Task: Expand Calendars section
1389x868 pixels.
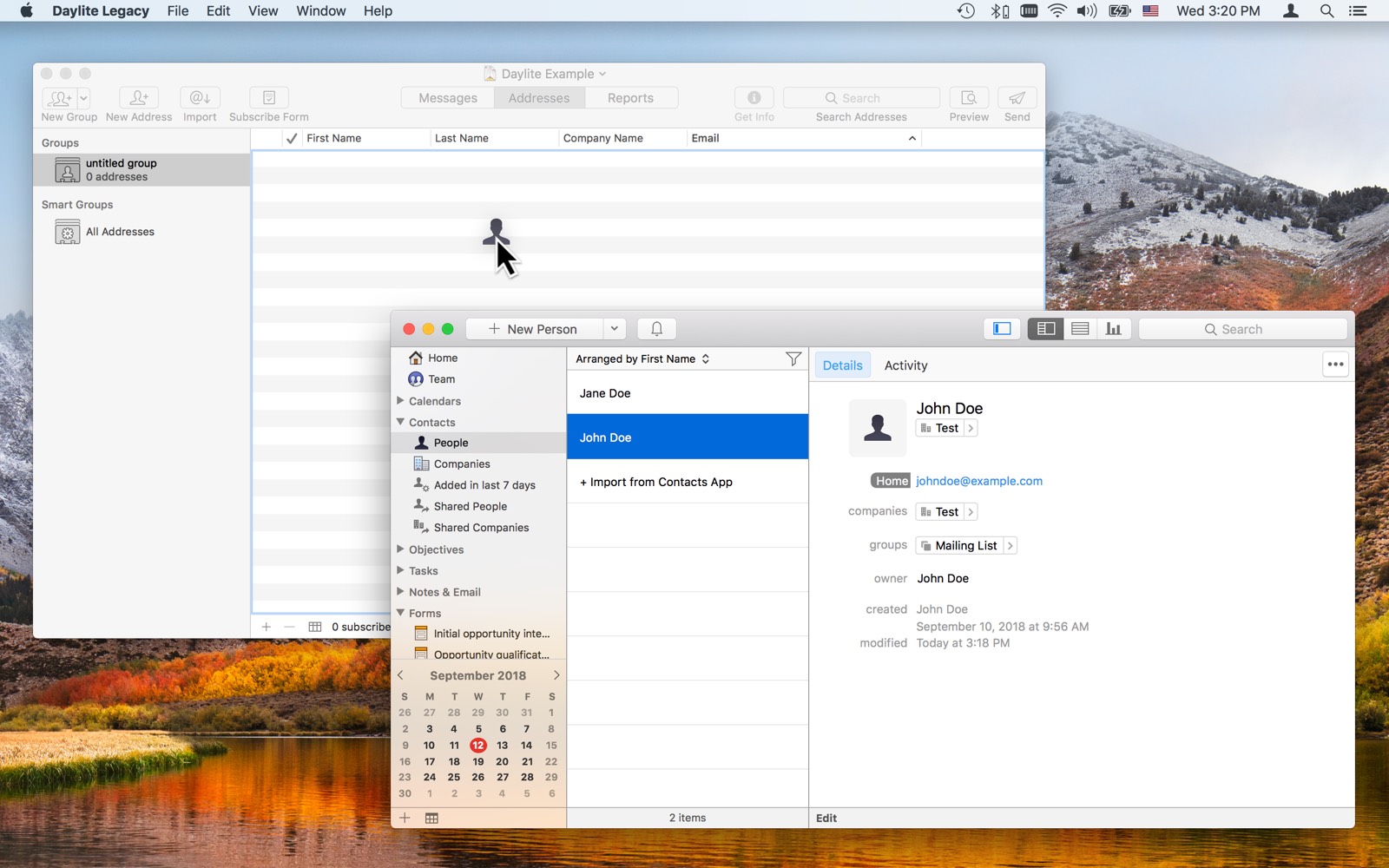Action: point(401,401)
